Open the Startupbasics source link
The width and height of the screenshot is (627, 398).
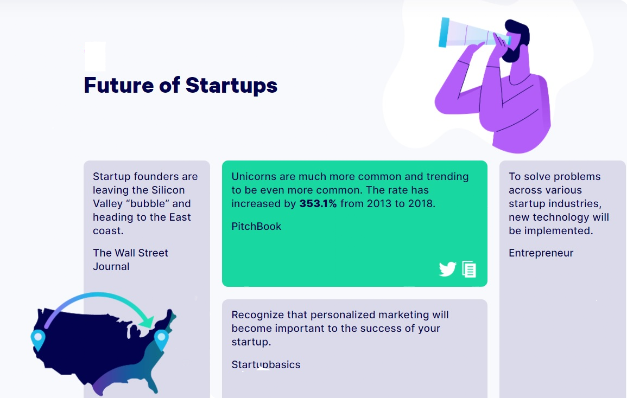tap(266, 364)
